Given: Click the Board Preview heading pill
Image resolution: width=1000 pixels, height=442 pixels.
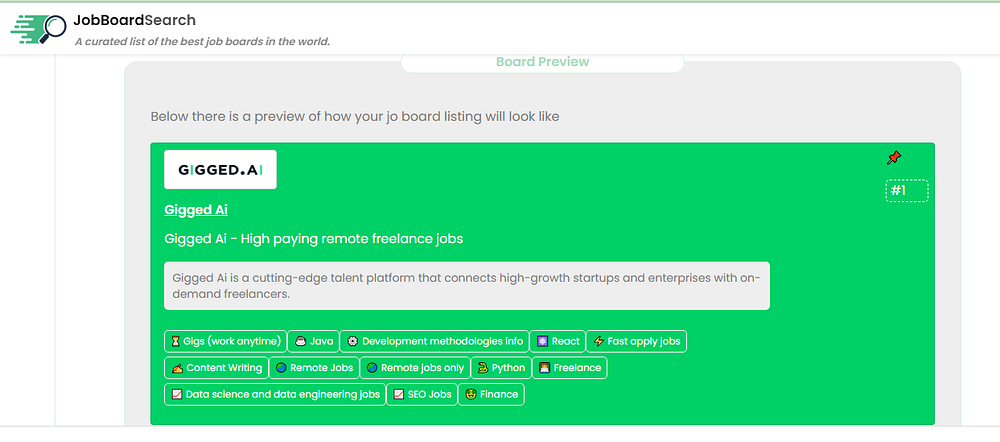Looking at the screenshot, I should (542, 62).
